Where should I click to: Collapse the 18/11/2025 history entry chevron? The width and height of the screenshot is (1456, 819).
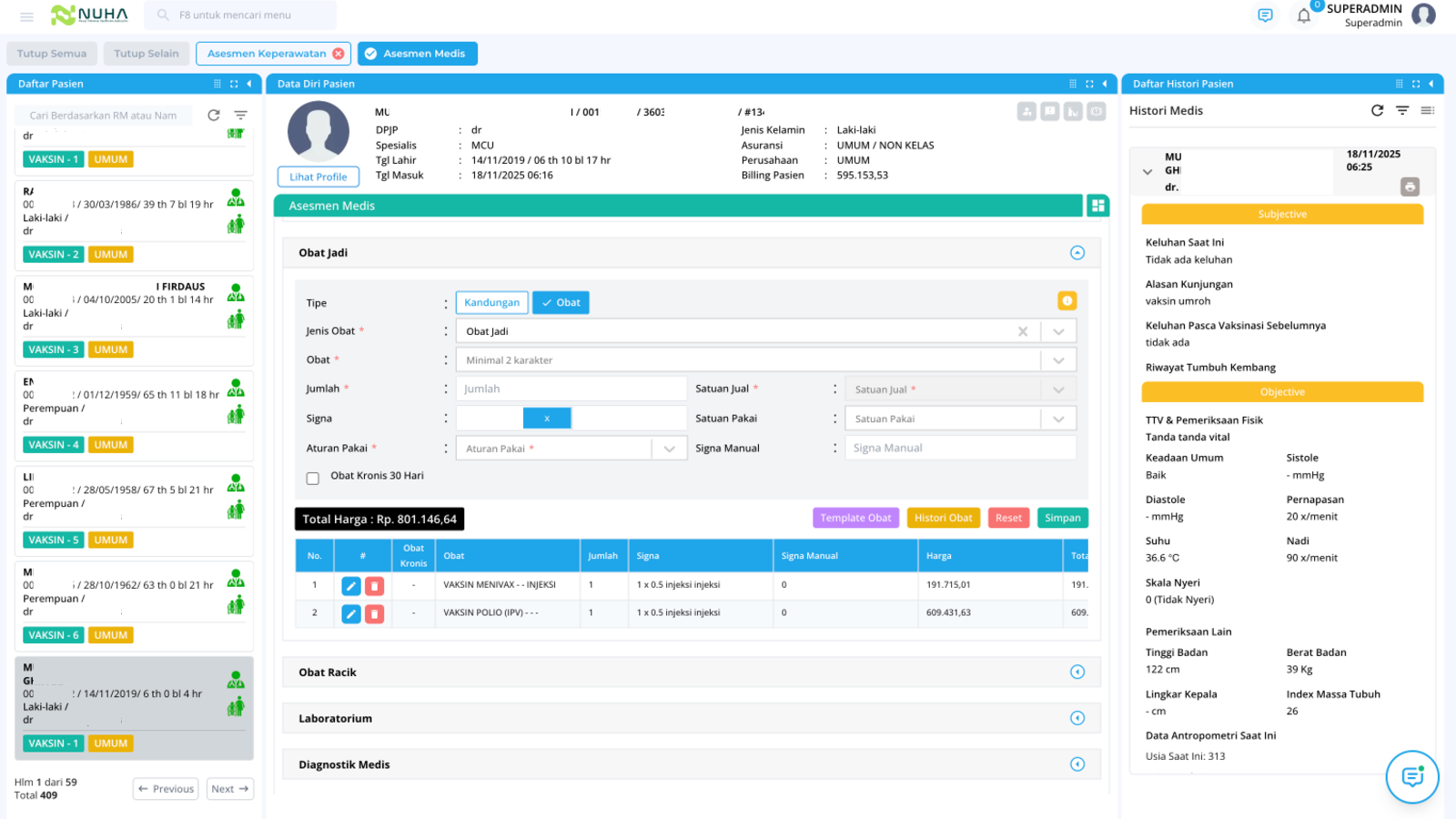coord(1147,171)
